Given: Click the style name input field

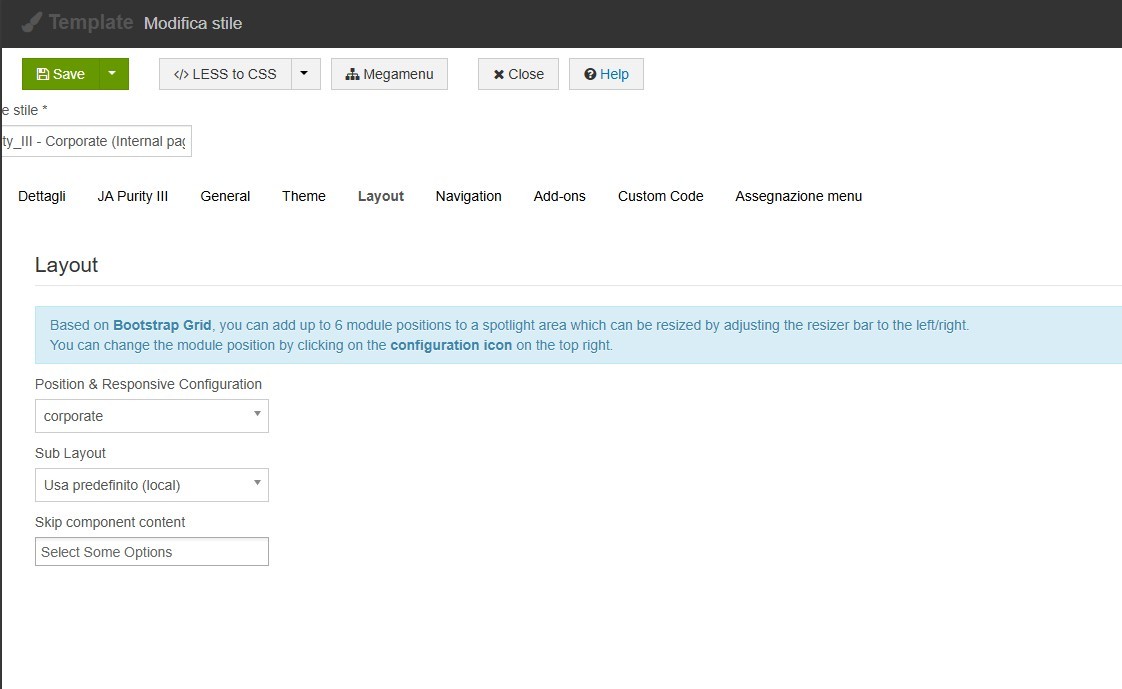Looking at the screenshot, I should (96, 141).
